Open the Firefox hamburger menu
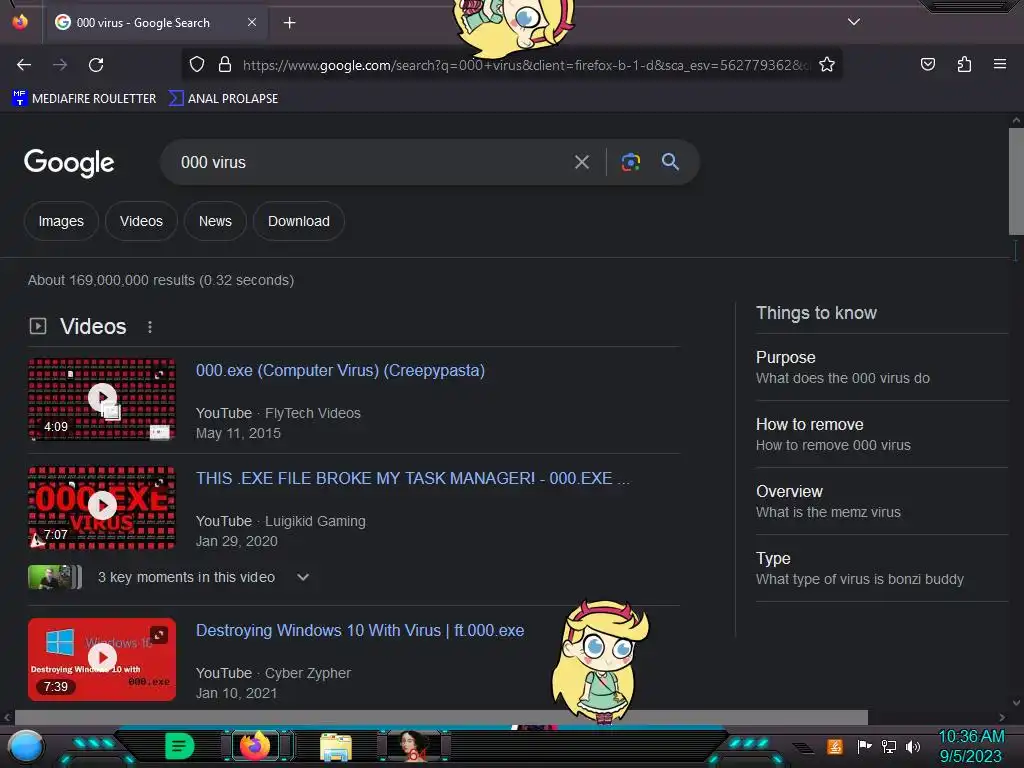 pyautogui.click(x=999, y=64)
